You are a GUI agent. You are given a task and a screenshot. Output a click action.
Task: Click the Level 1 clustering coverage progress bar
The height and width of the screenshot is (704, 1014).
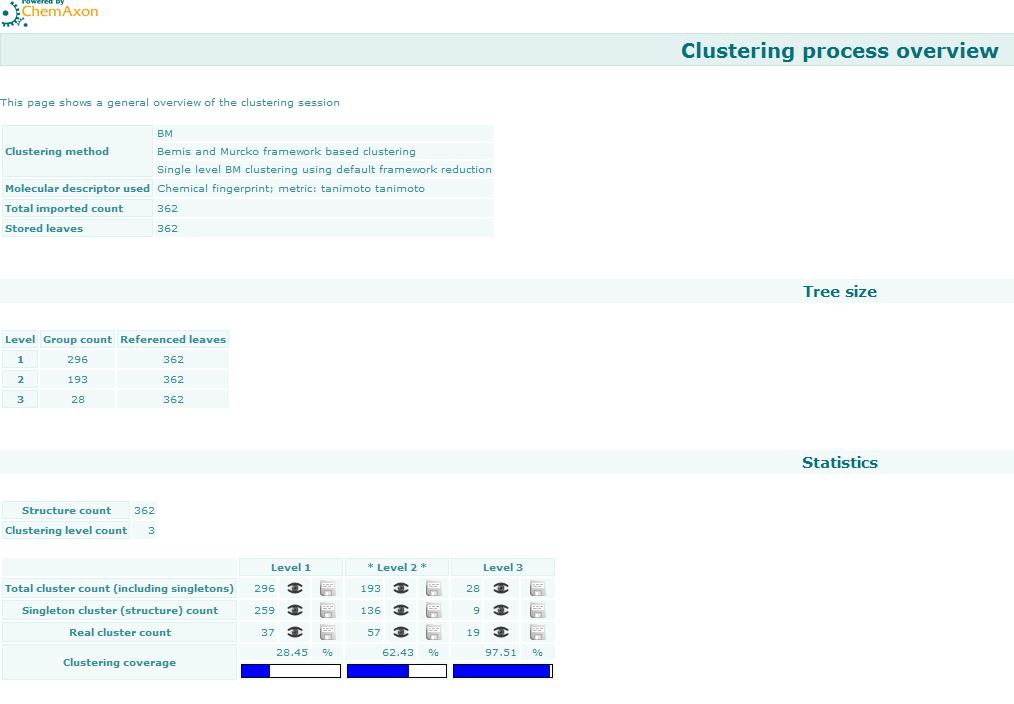(290, 671)
